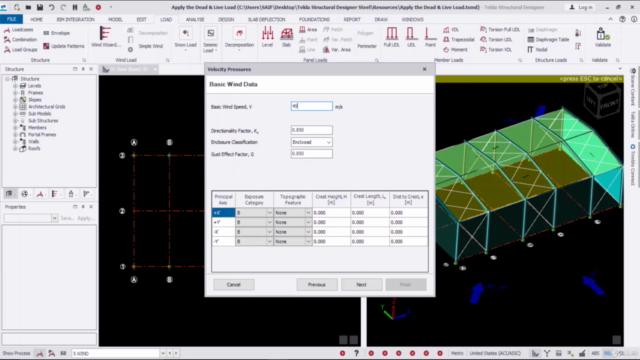Select Architectural Grids tree item
This screenshot has width=640, height=360.
click(x=47, y=107)
